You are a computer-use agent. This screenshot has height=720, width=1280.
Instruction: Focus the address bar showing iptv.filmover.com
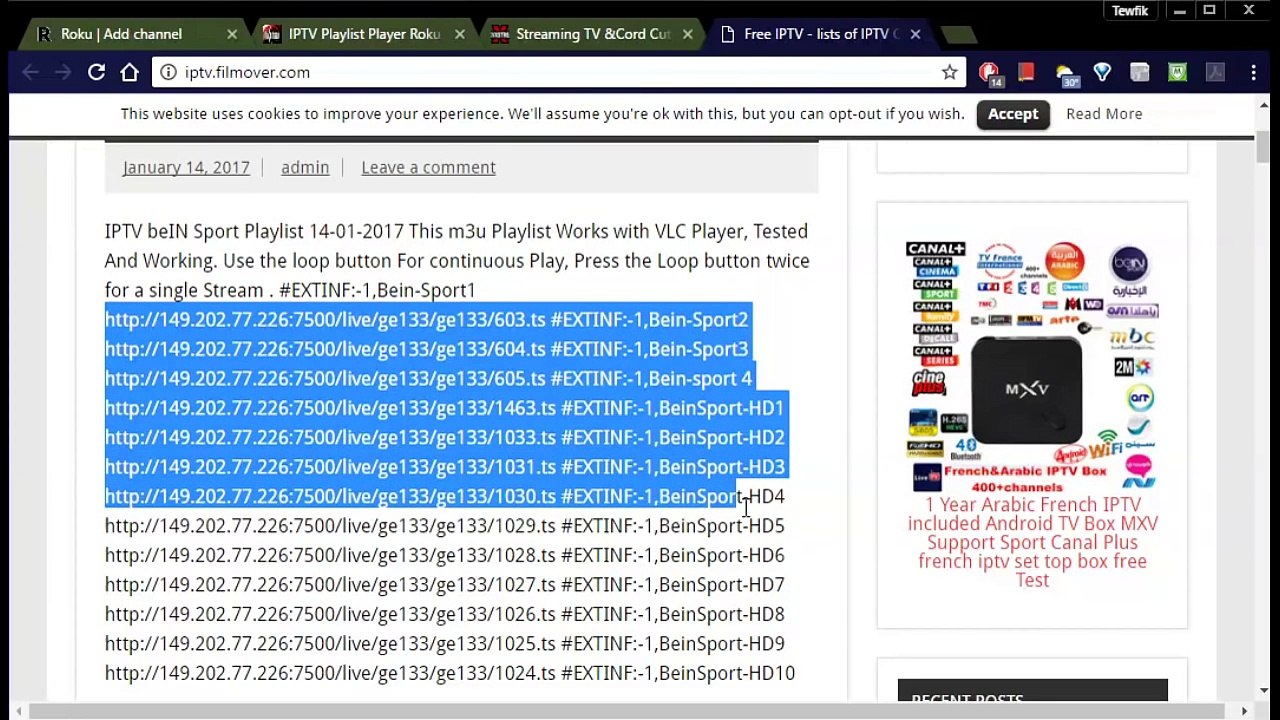coord(558,72)
